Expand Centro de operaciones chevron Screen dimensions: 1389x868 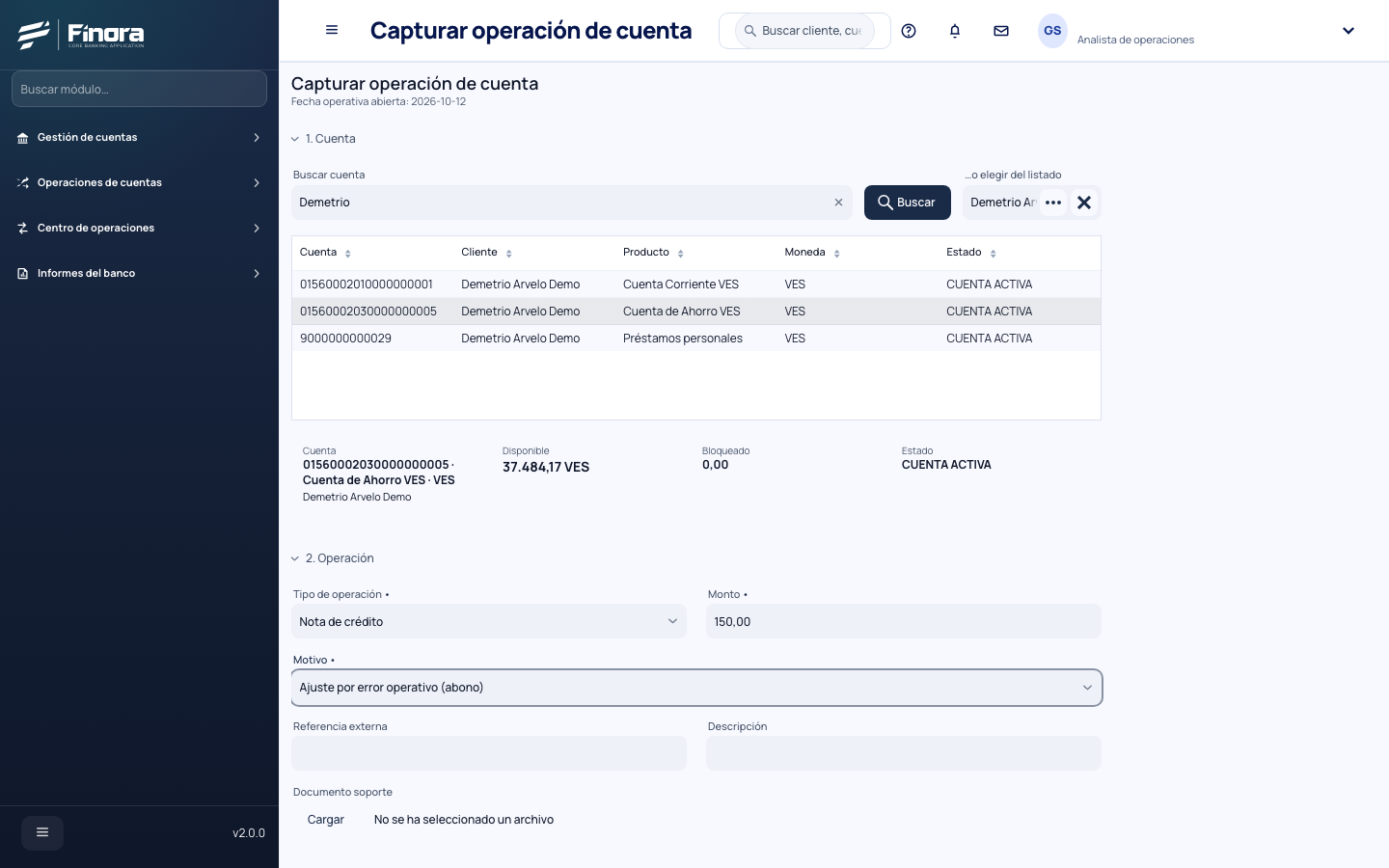(257, 229)
